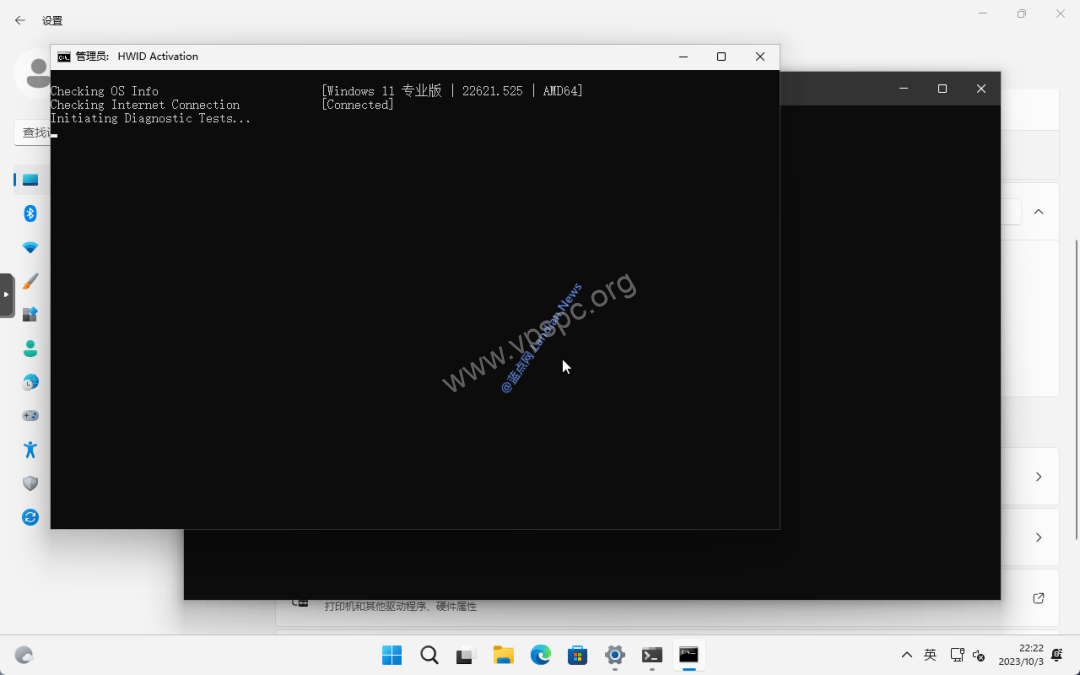Screen dimensions: 1080x675
Task: Open network status icon in system tray
Action: (957, 655)
